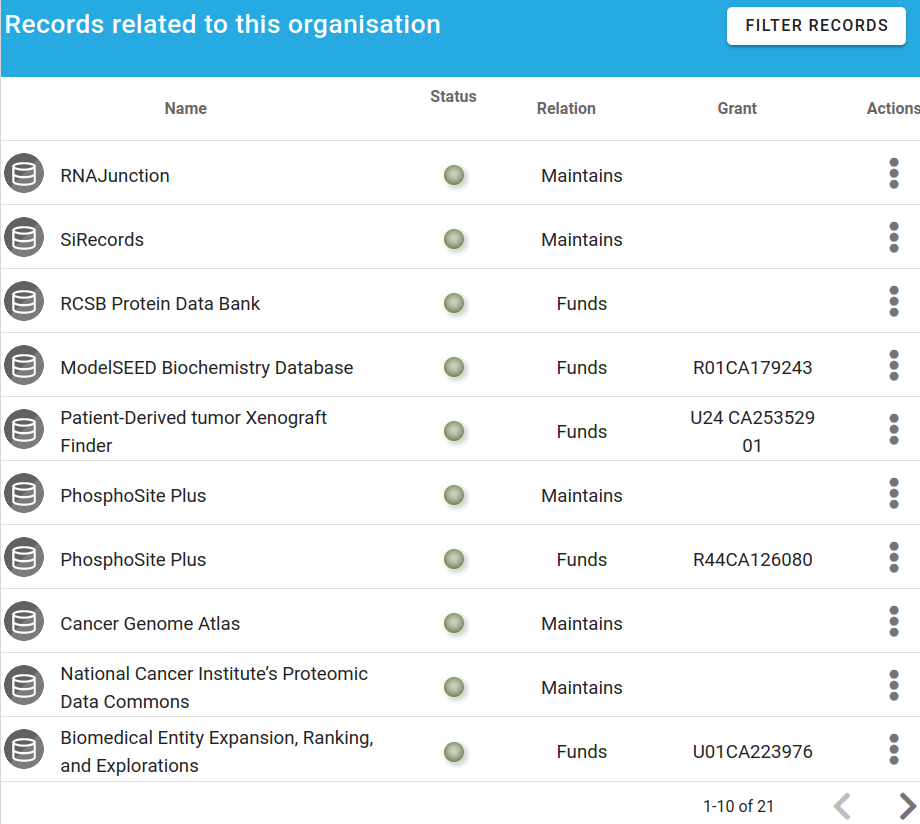Viewport: 920px width, 824px height.
Task: Click Maintains relation for RNAJunction
Action: pyautogui.click(x=581, y=175)
